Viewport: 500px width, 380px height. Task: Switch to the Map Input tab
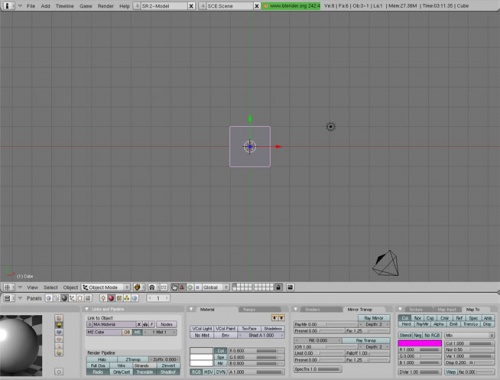coord(447,309)
